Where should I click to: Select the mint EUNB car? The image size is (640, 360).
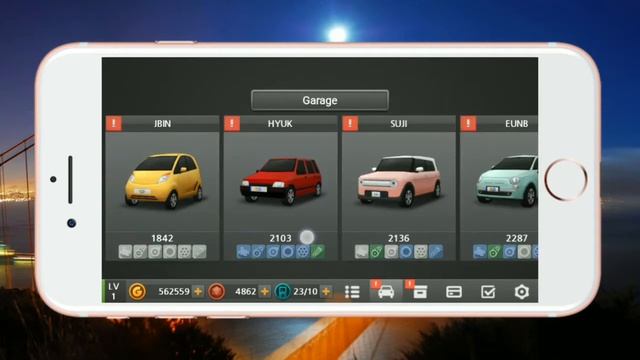tap(507, 180)
